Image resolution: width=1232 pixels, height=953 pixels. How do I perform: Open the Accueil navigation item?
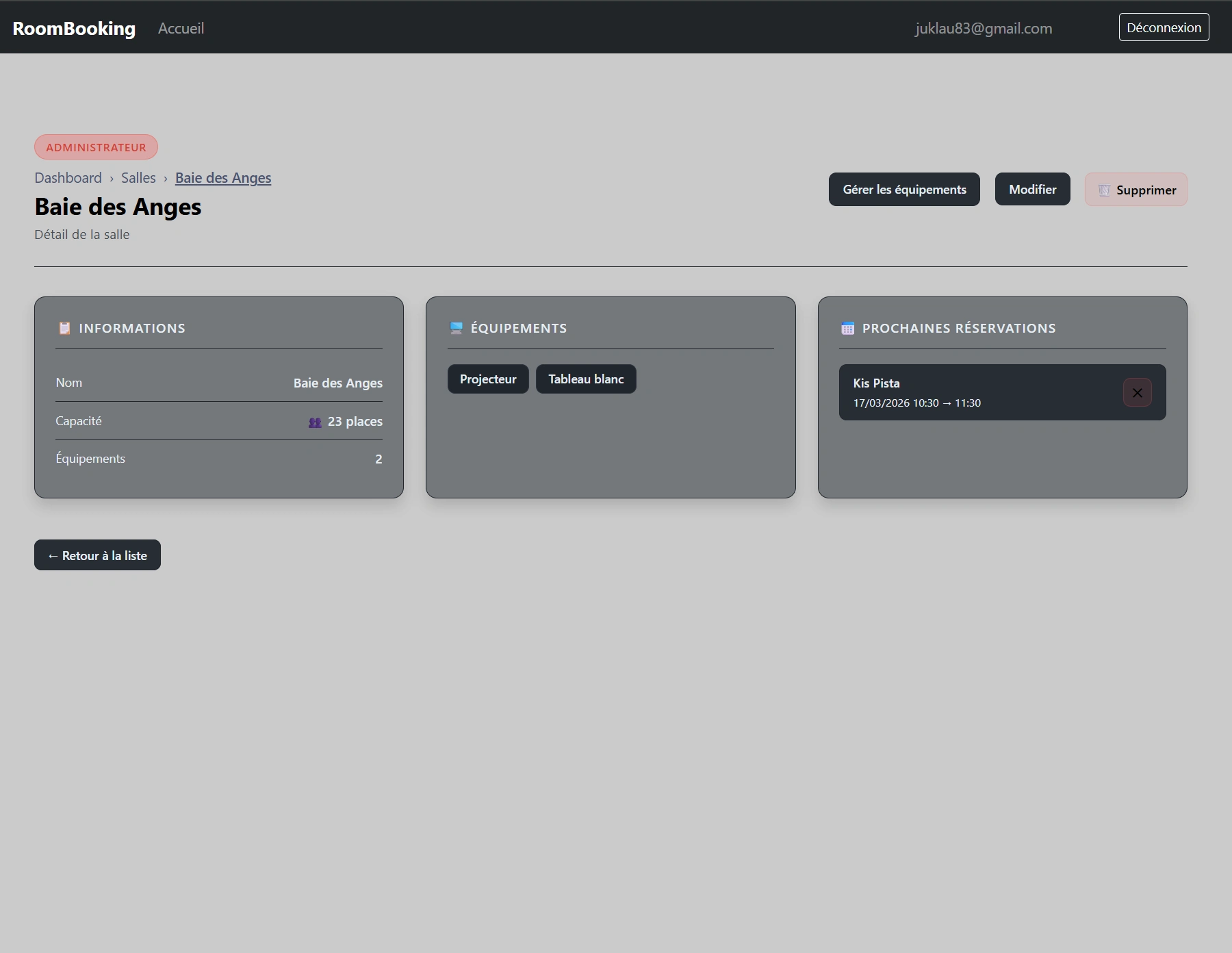coord(181,28)
